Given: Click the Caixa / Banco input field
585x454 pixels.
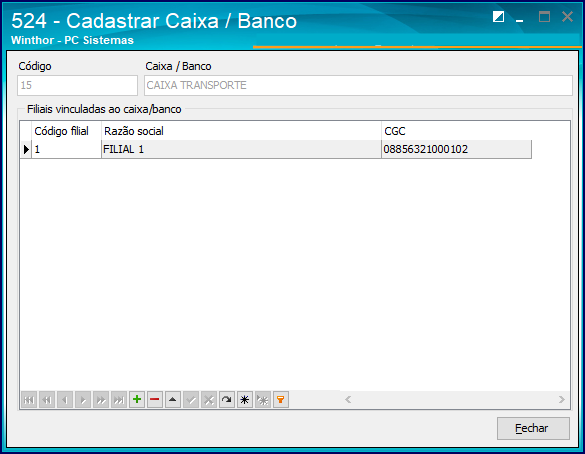Looking at the screenshot, I should tap(358, 85).
